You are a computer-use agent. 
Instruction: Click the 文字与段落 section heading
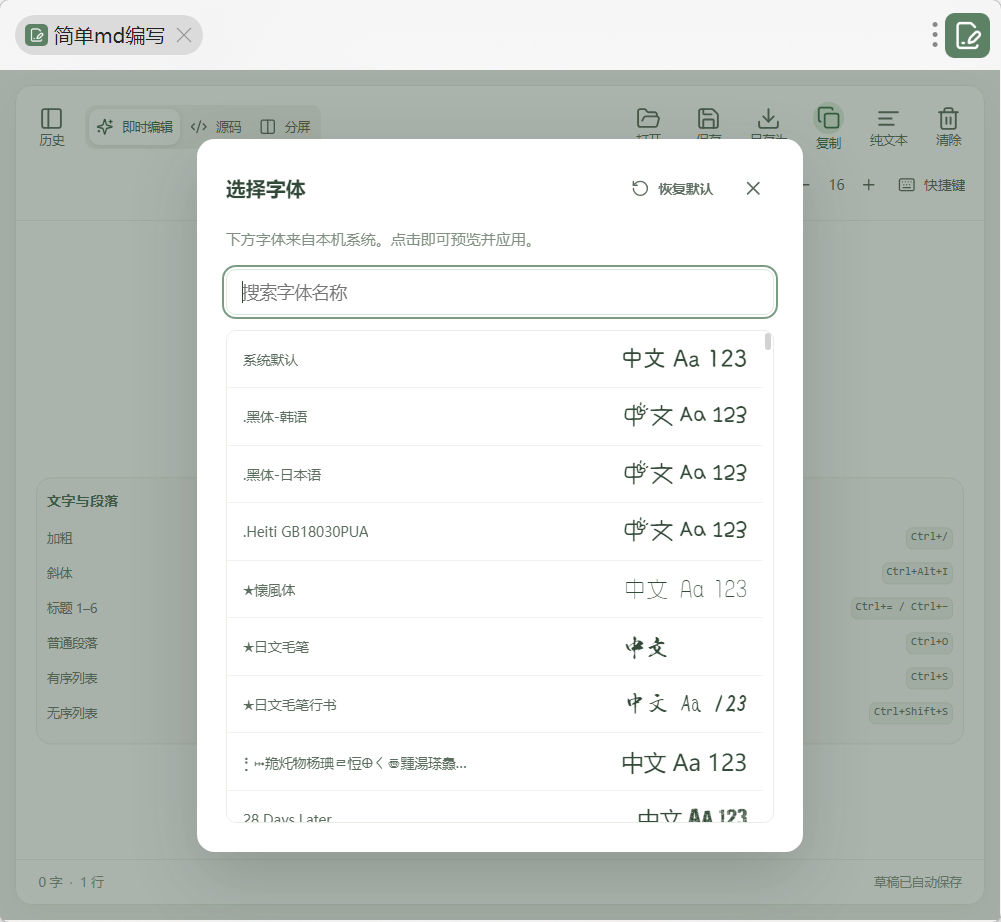82,501
